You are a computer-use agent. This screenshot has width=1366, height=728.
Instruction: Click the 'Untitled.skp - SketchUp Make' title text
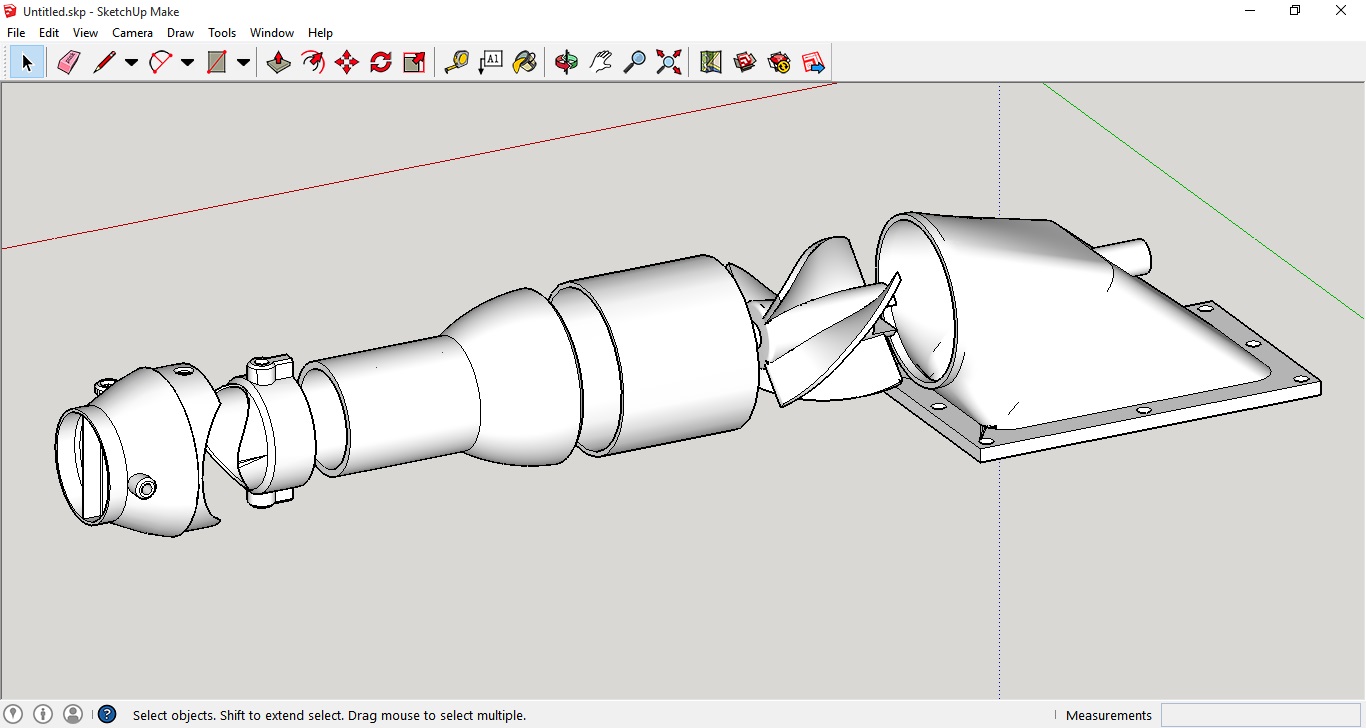point(101,11)
